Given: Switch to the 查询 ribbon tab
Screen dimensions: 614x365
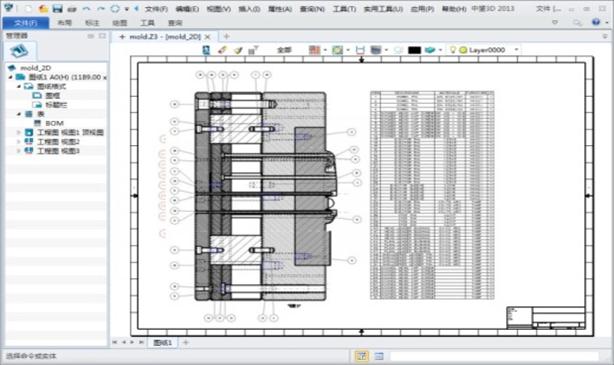Looking at the screenshot, I should point(175,23).
